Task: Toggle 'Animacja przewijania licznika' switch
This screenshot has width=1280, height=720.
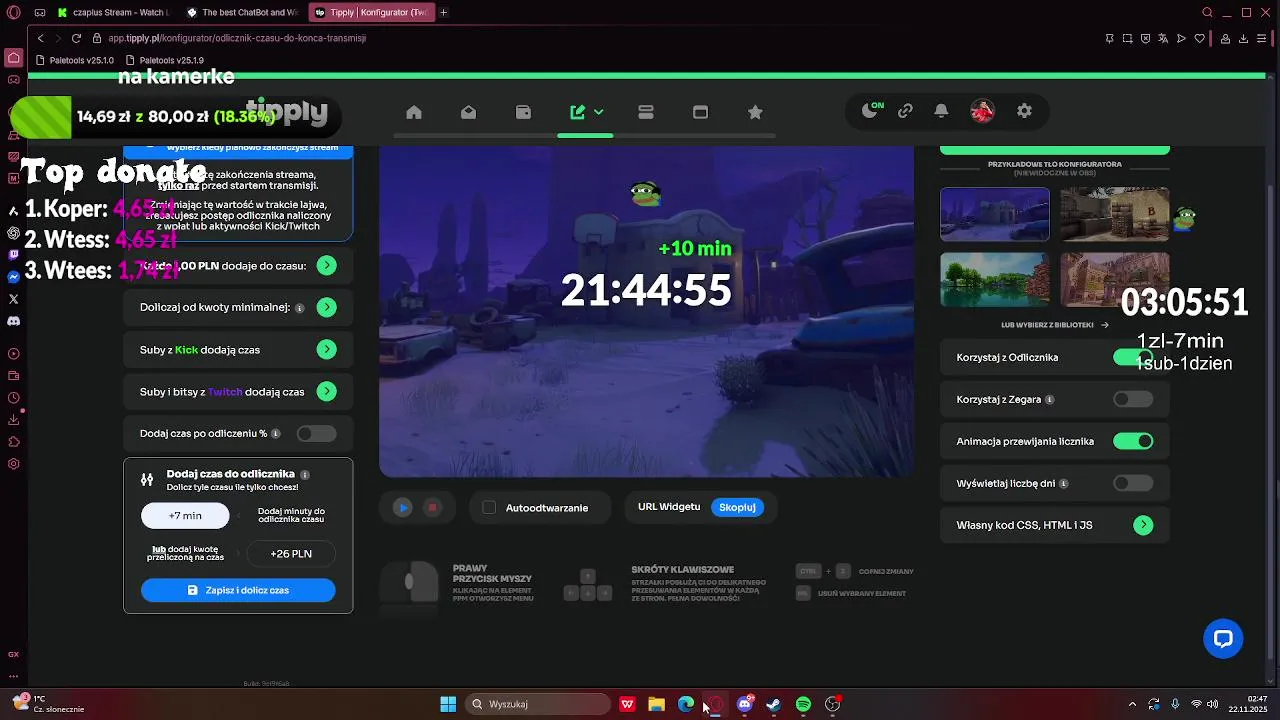Action: (x=1133, y=441)
